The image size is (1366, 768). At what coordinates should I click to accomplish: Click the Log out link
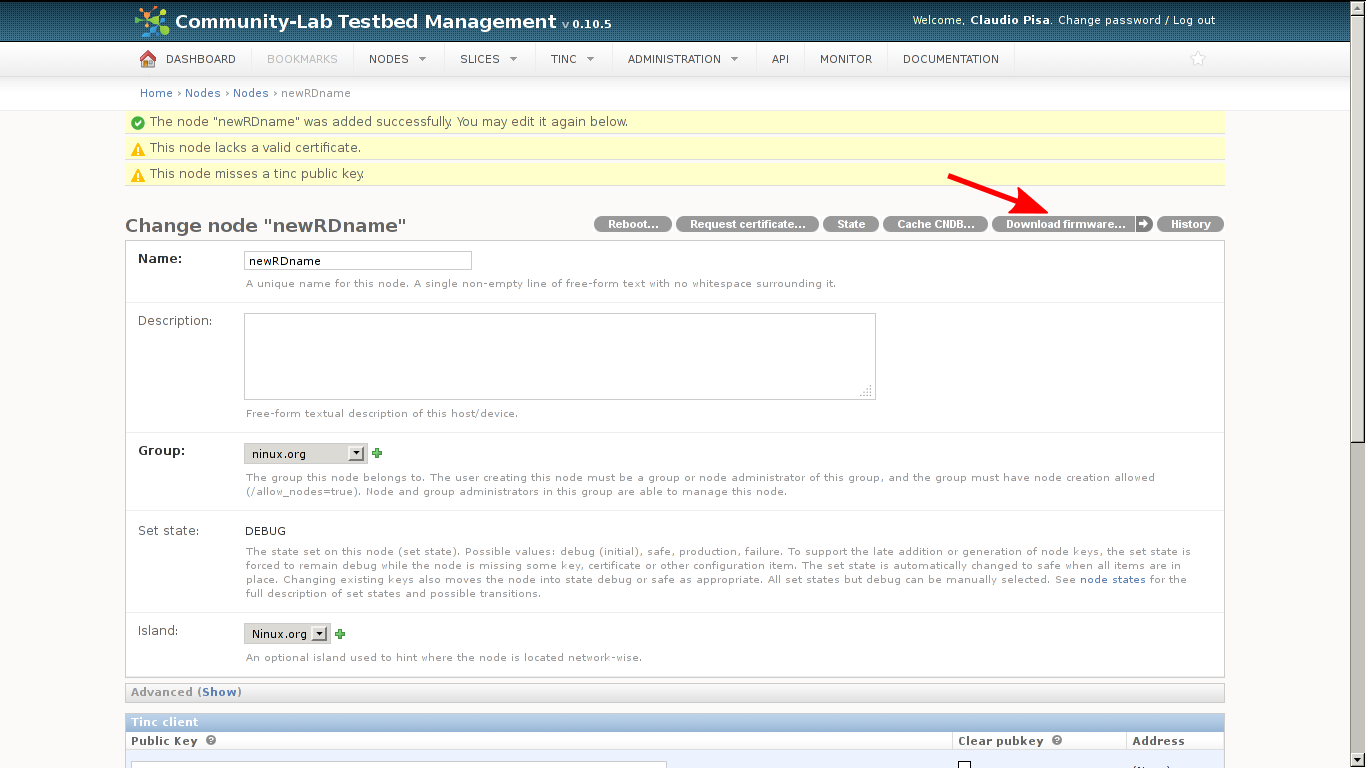1194,20
